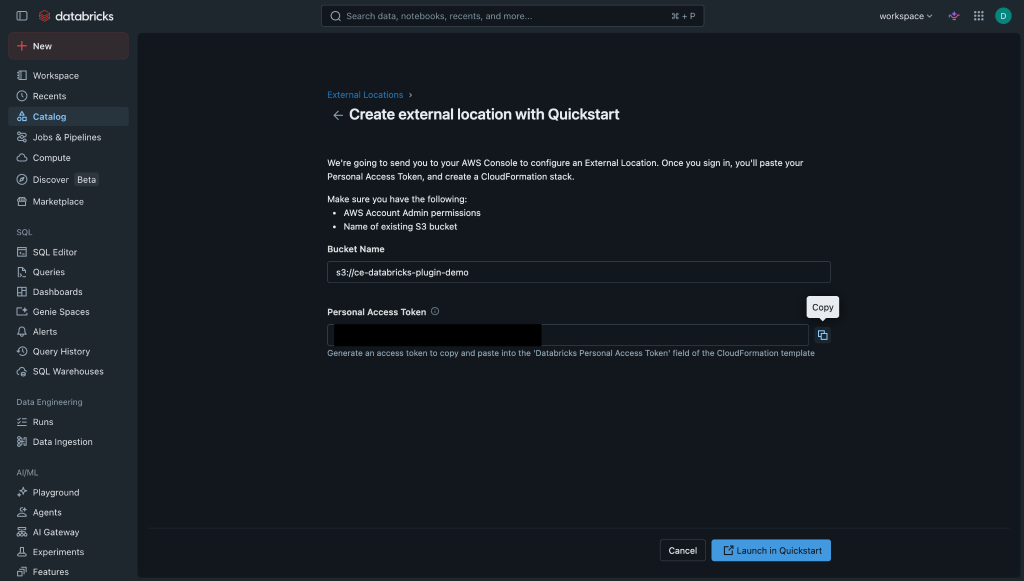Screen dimensions: 1024x581
Task: Open the apps grid switcher
Action: [x=978, y=16]
